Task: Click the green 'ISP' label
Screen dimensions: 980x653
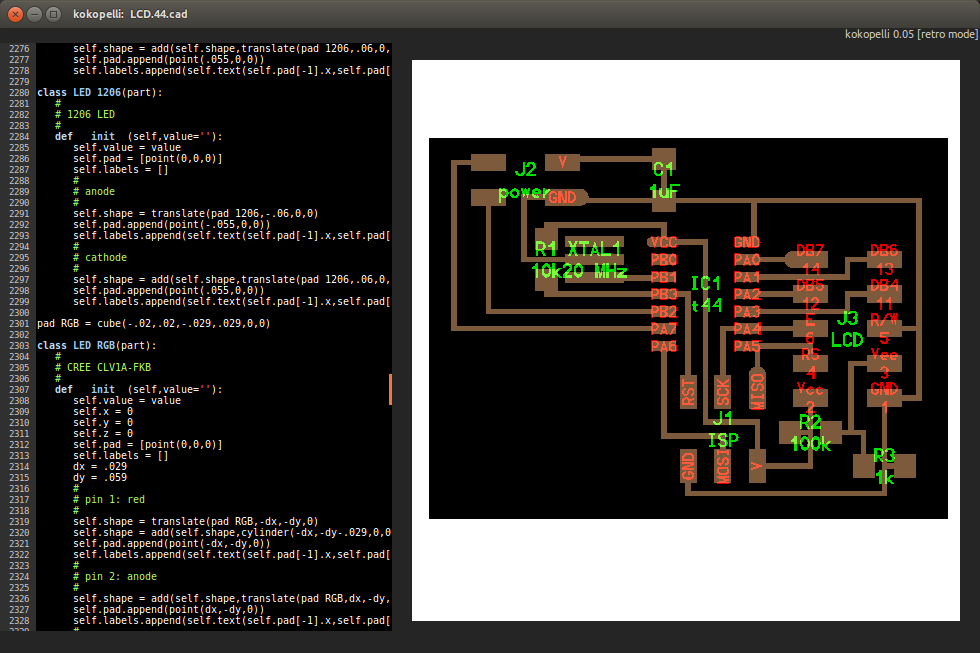Action: click(x=723, y=441)
